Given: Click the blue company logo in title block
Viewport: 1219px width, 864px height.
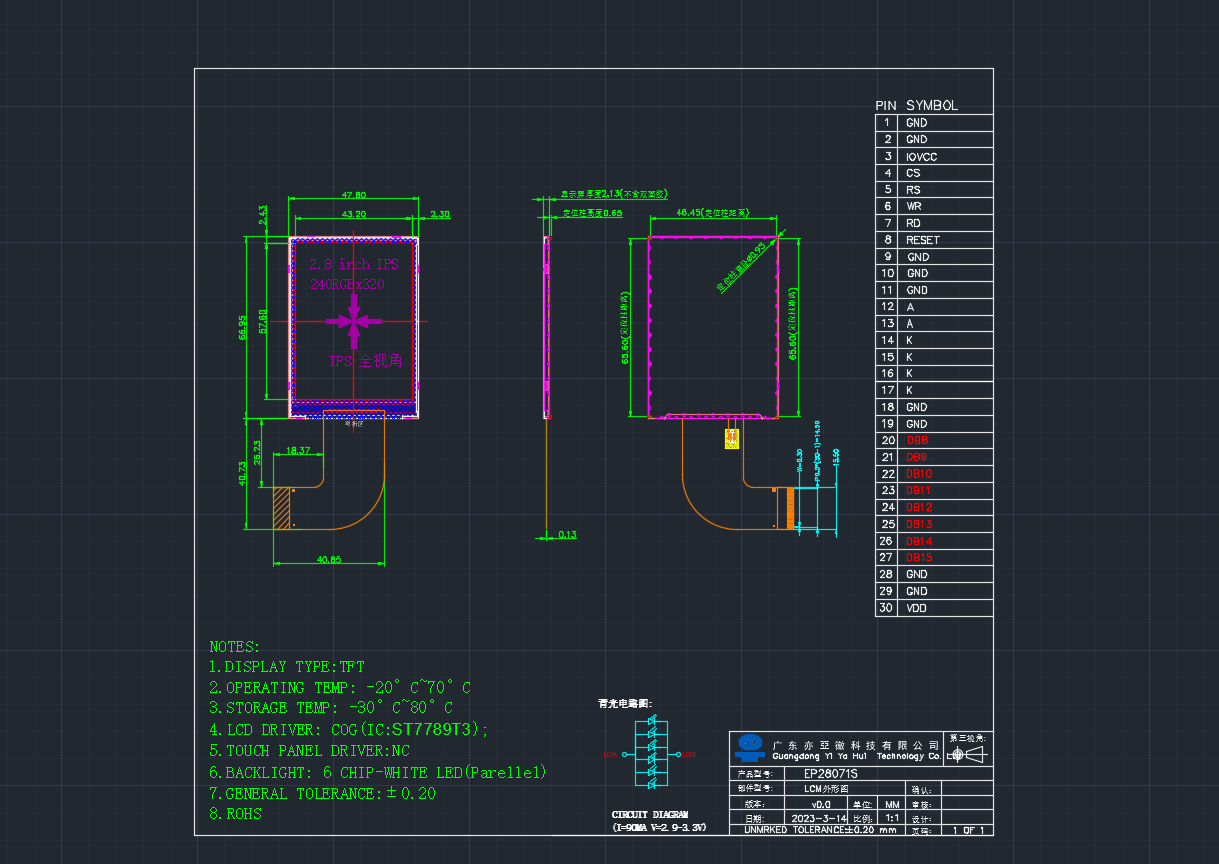Looking at the screenshot, I should [748, 747].
